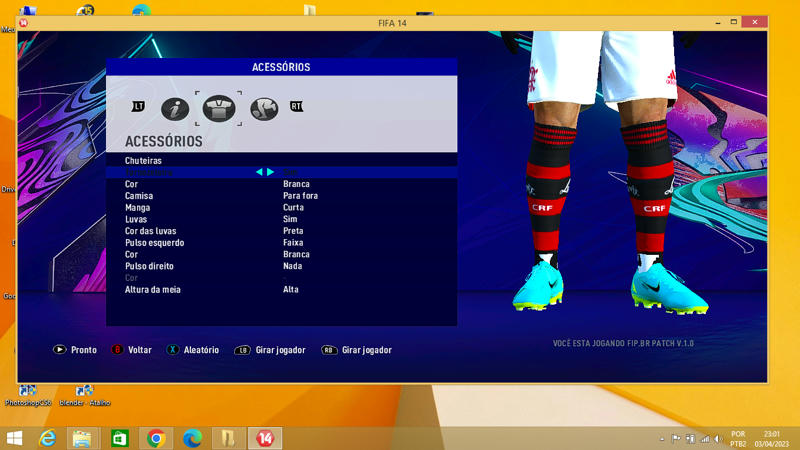The image size is (800, 450).
Task: Show hidden tray icons arrow
Action: [x=662, y=439]
